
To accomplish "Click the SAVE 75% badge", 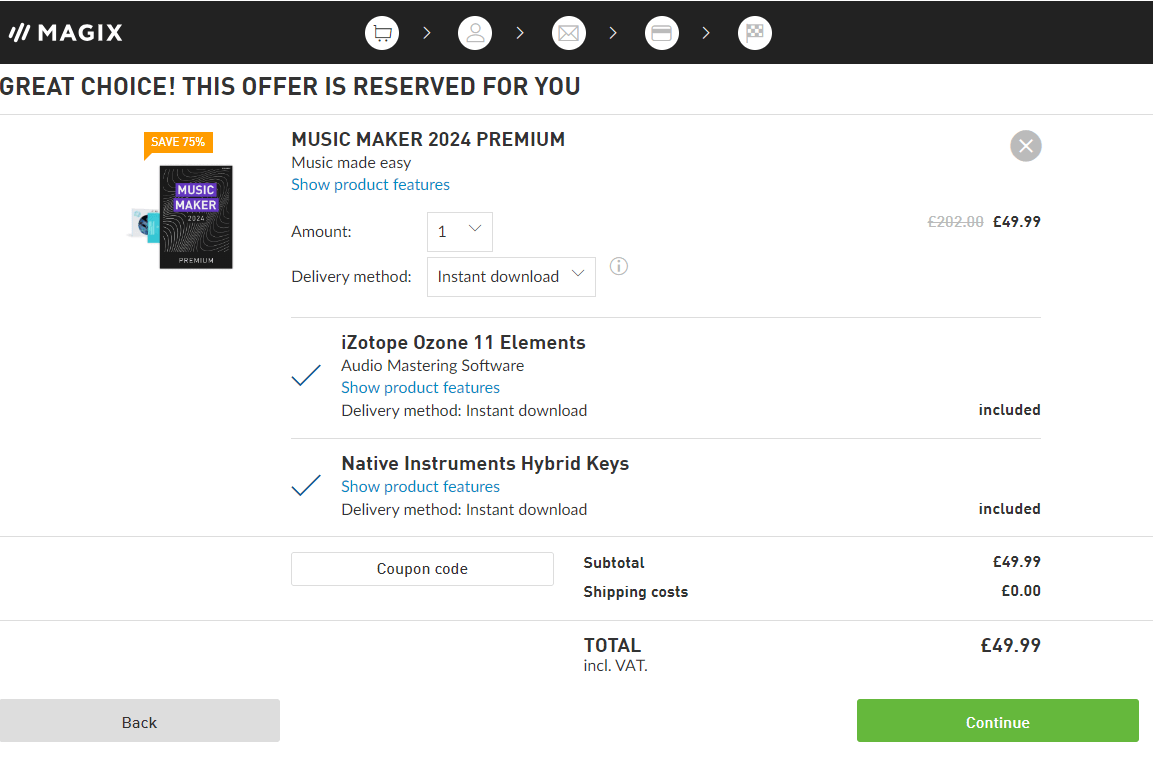I will [178, 143].
